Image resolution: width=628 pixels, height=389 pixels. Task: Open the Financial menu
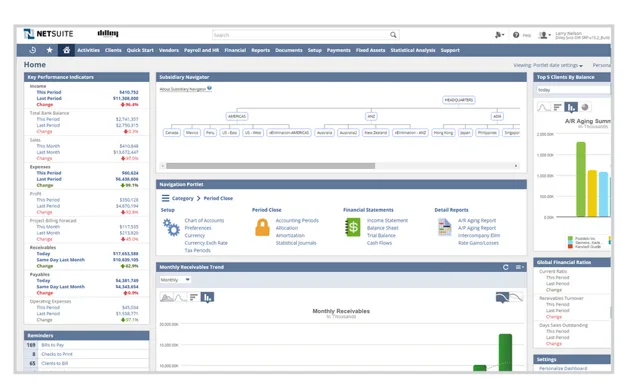point(235,50)
